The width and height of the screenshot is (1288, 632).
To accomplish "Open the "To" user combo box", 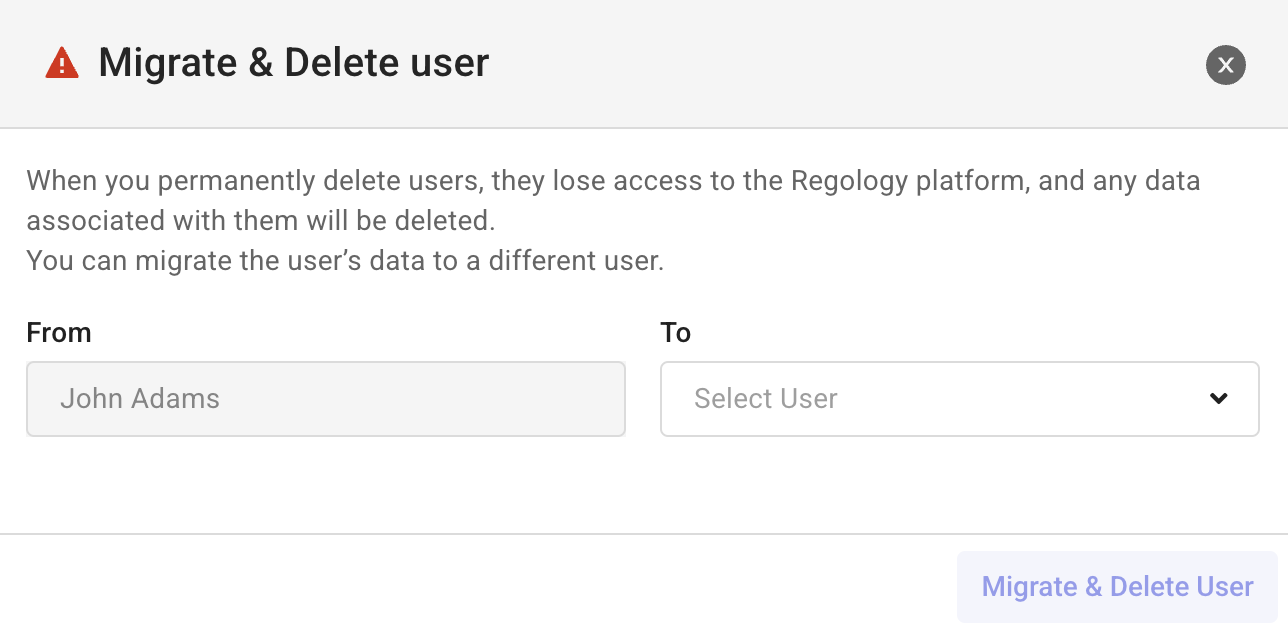I will tap(958, 398).
